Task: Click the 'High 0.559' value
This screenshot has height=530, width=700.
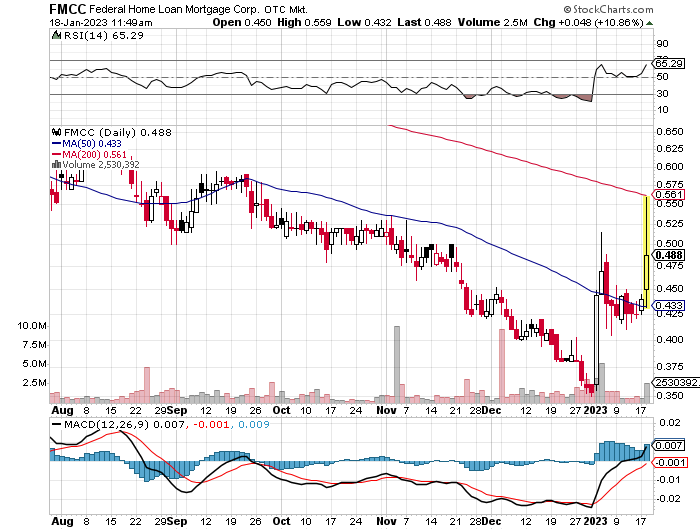Action: [x=304, y=22]
